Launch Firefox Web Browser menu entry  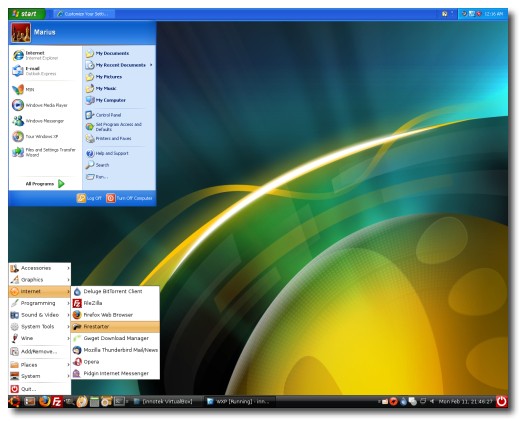(115, 315)
